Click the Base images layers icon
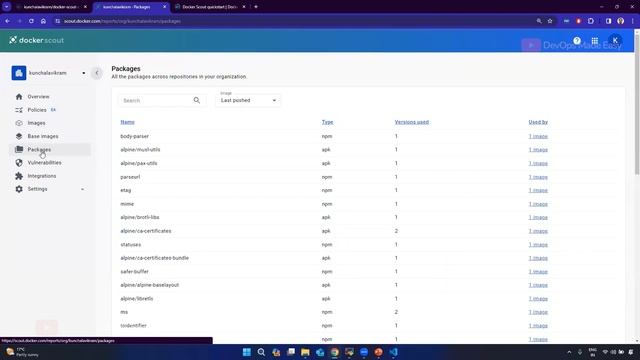 tap(19, 136)
